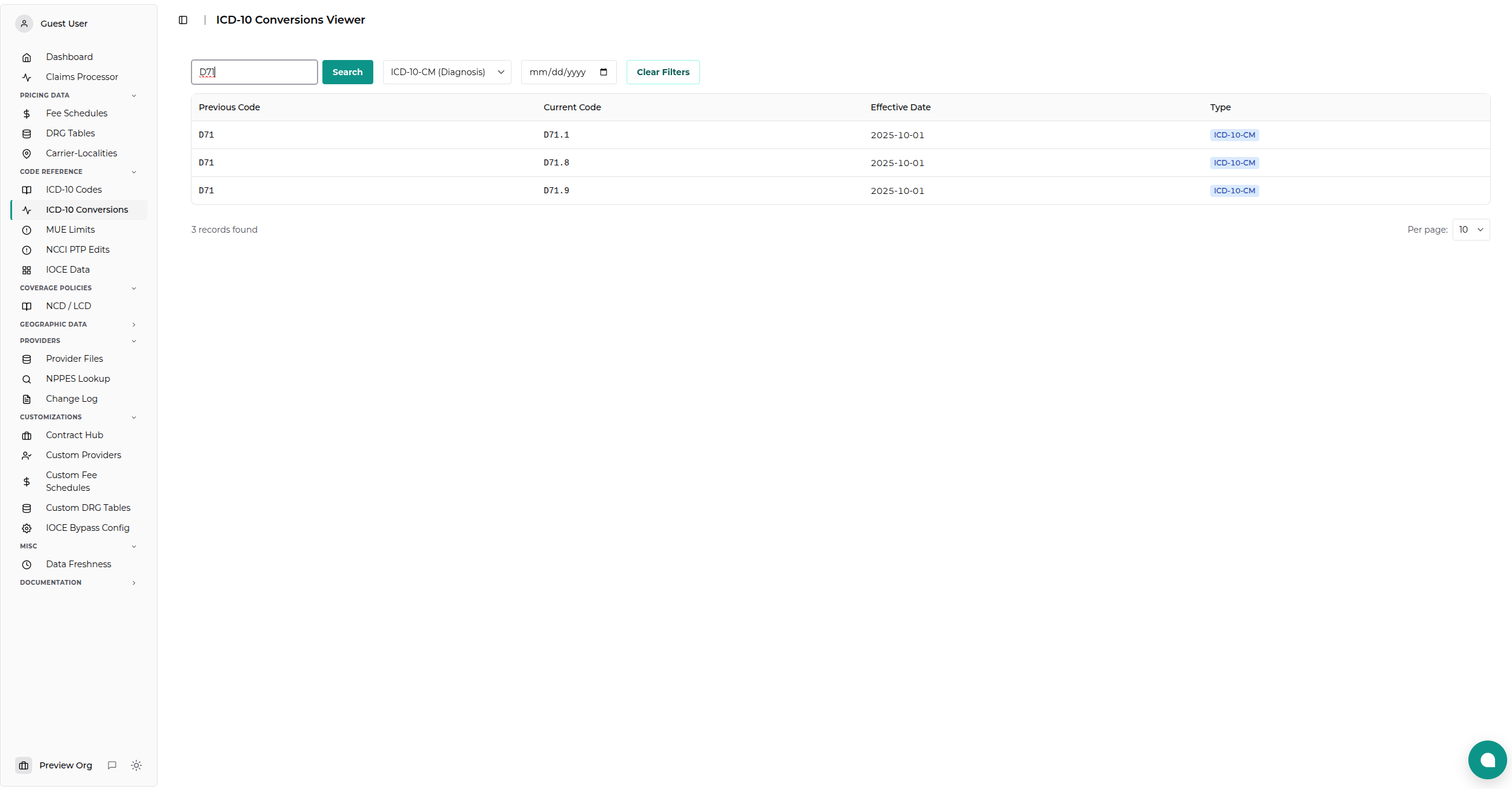Open the calendar picker in date field
Image resolution: width=1512 pixels, height=789 pixels.
604,72
